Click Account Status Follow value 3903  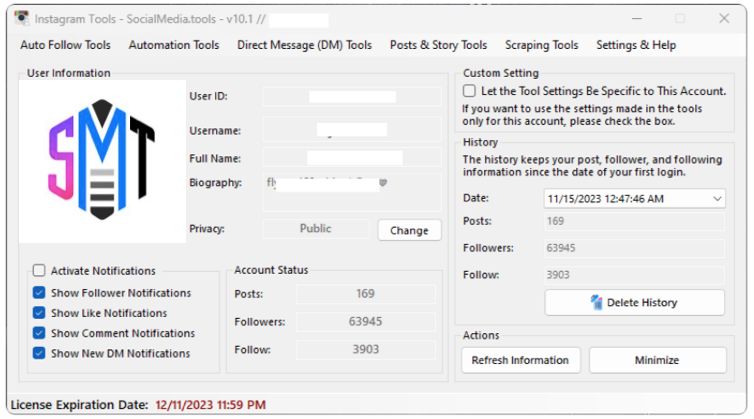tap(365, 349)
